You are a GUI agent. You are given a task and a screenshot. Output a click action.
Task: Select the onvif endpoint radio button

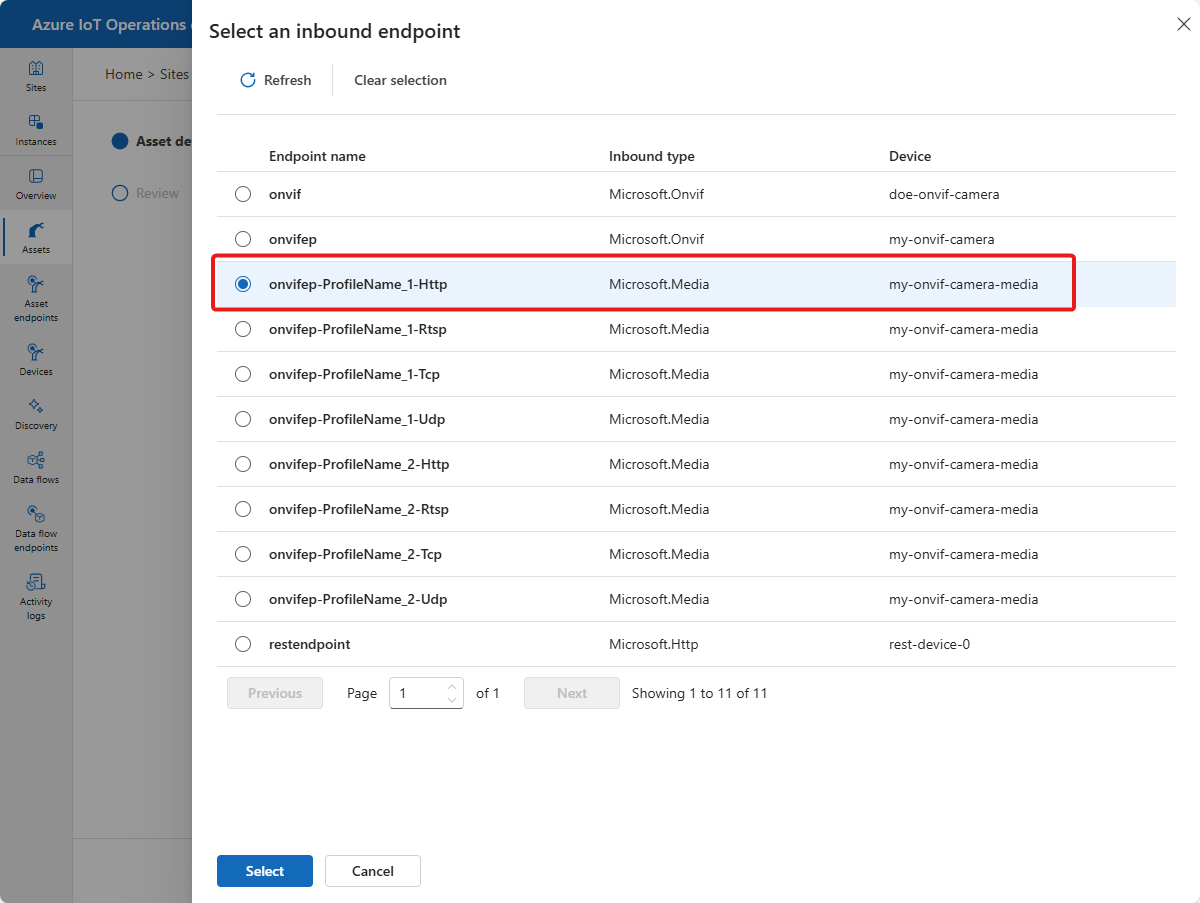pyautogui.click(x=243, y=194)
